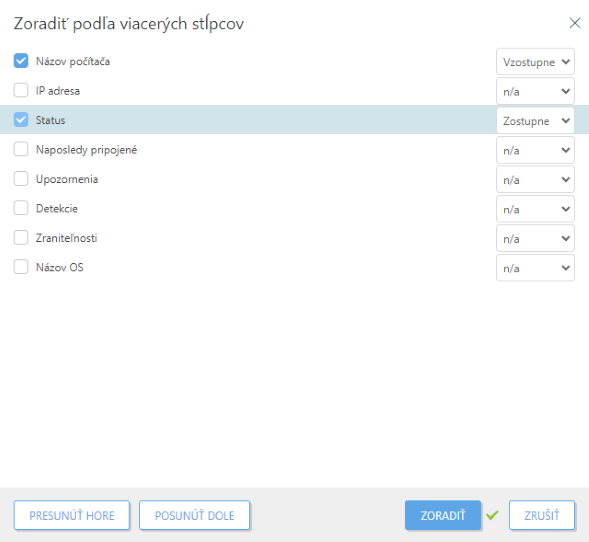Apply sorting with the ZORADIŤ button
The height and width of the screenshot is (542, 589).
(443, 515)
